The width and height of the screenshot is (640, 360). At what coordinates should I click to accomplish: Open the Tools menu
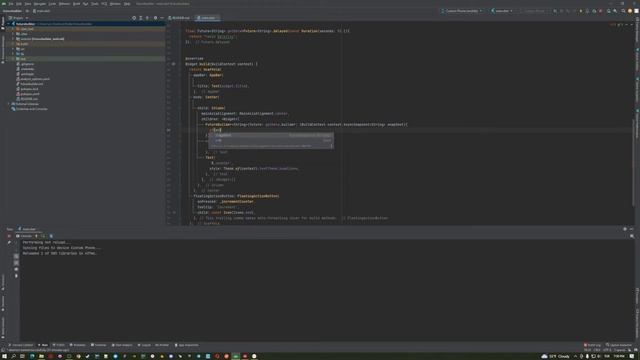95,4
